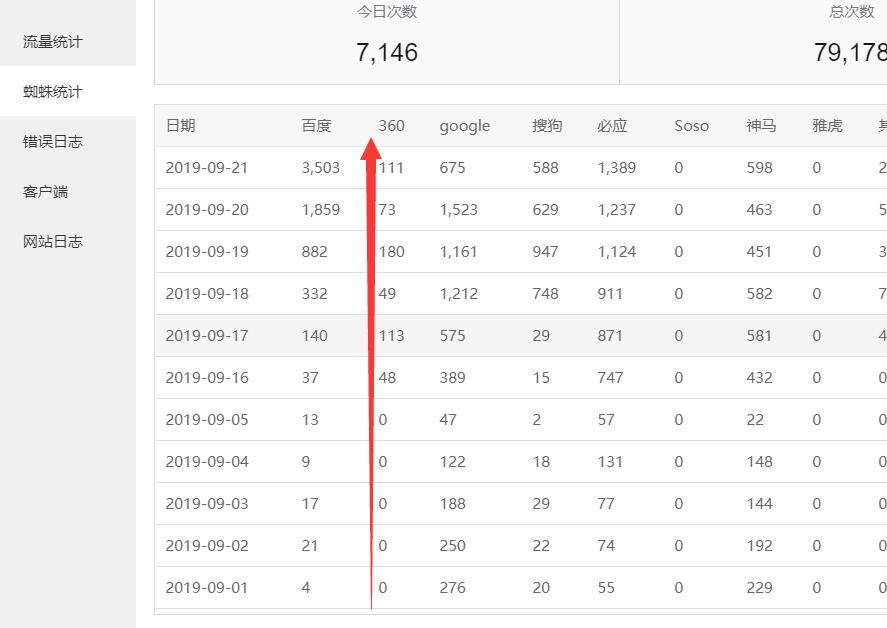Select the 神马 column header
This screenshot has height=628, width=887.
point(761,126)
